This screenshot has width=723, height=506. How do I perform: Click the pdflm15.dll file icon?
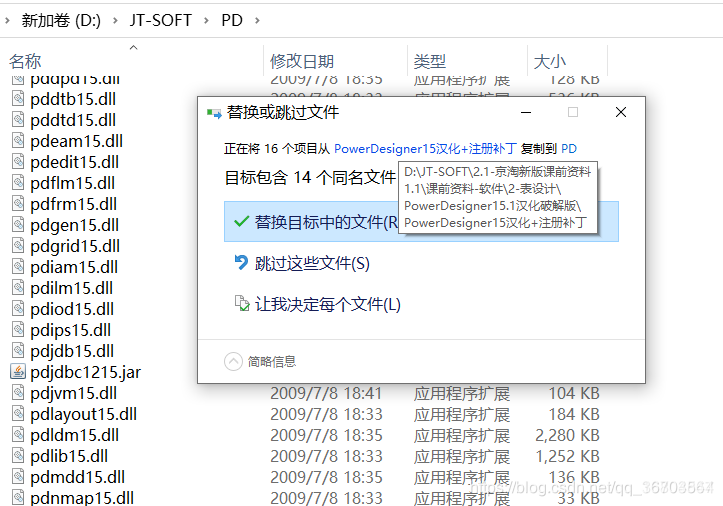pos(18,183)
